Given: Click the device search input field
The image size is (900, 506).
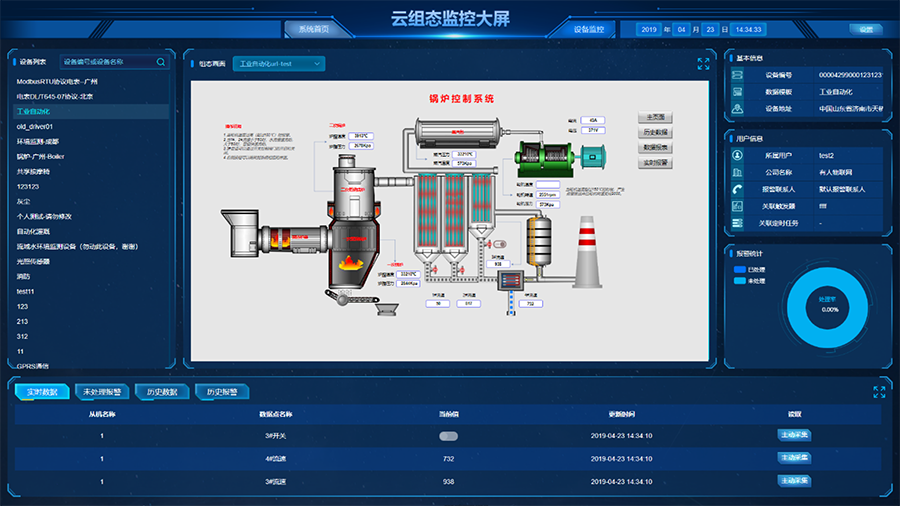Looking at the screenshot, I should (x=106, y=62).
